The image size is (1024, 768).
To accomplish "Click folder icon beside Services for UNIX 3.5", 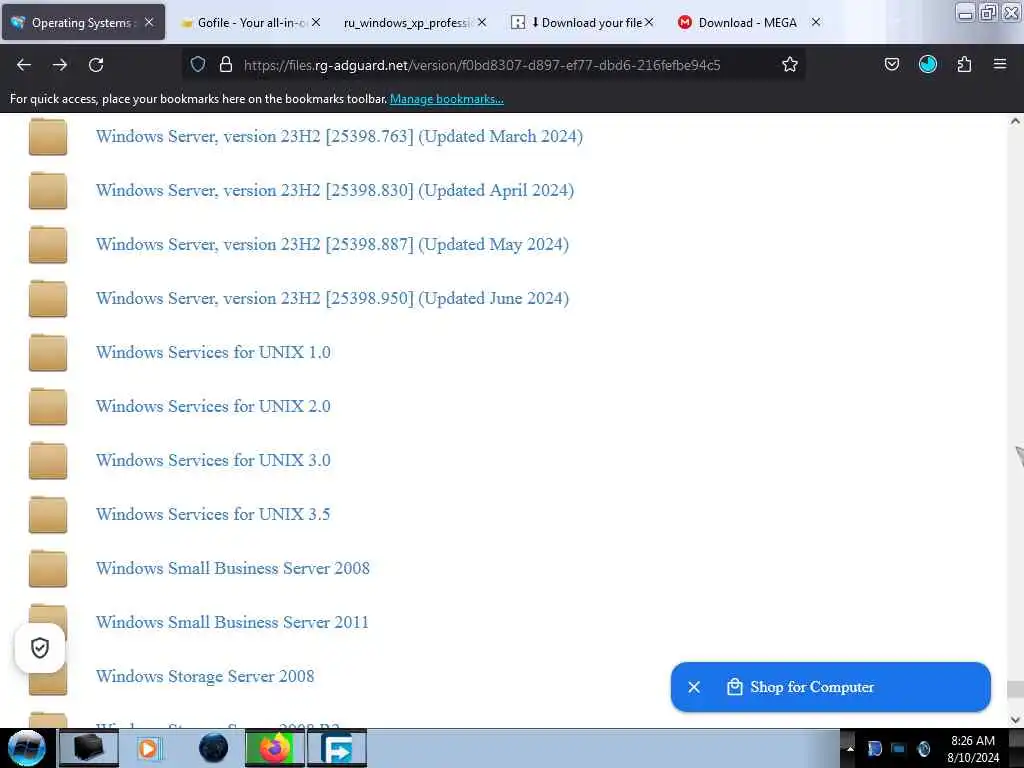I will click(x=48, y=515).
